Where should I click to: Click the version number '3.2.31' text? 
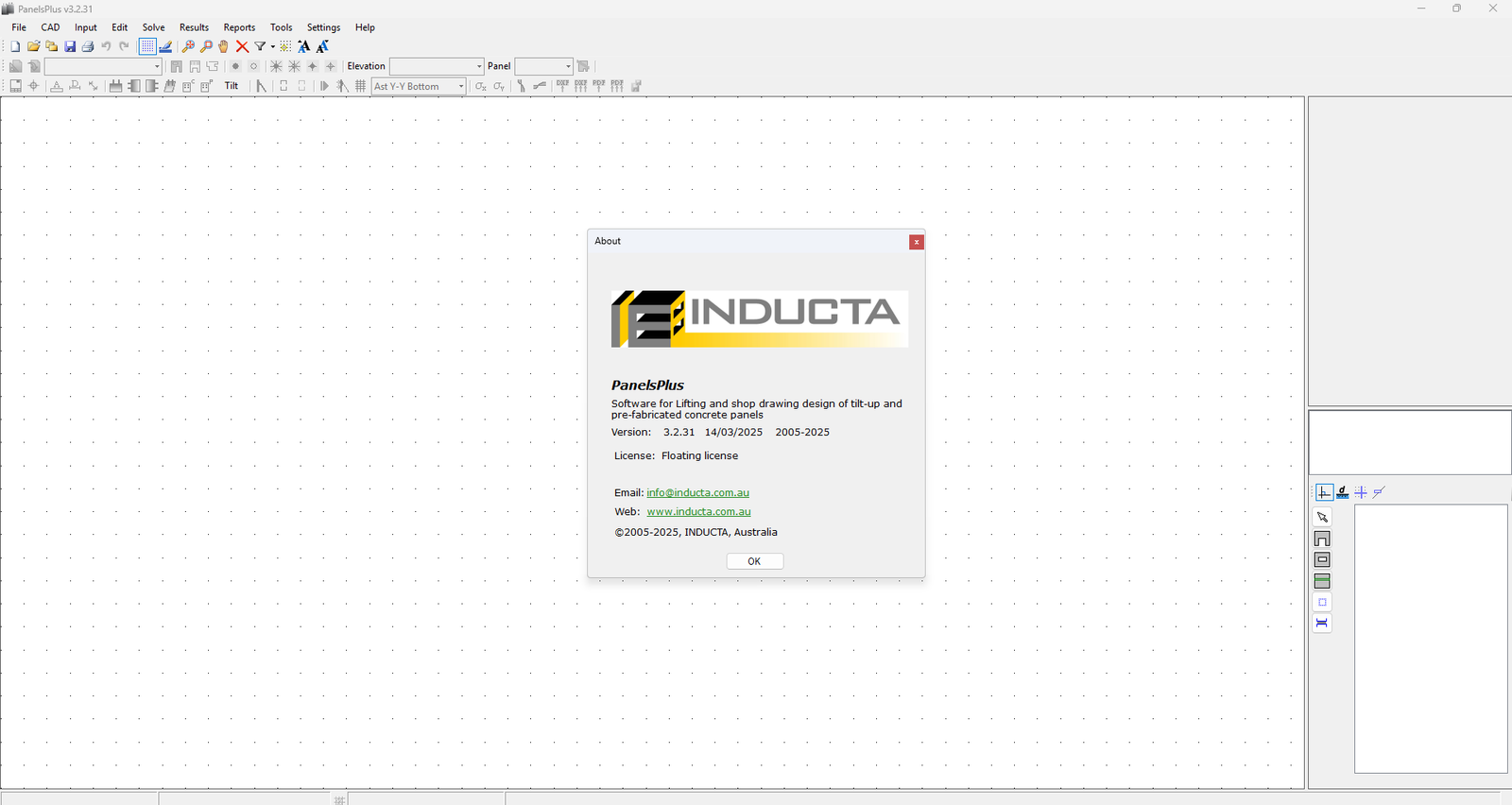click(679, 432)
